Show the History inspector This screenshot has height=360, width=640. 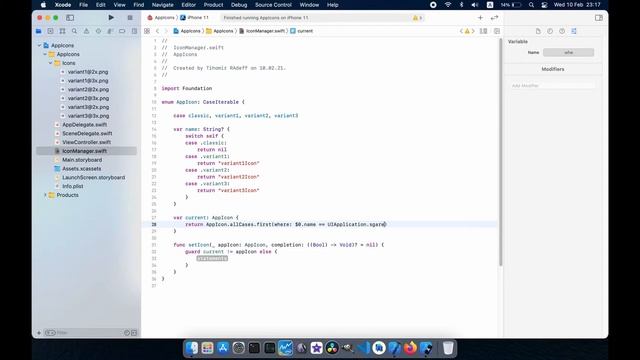550,31
